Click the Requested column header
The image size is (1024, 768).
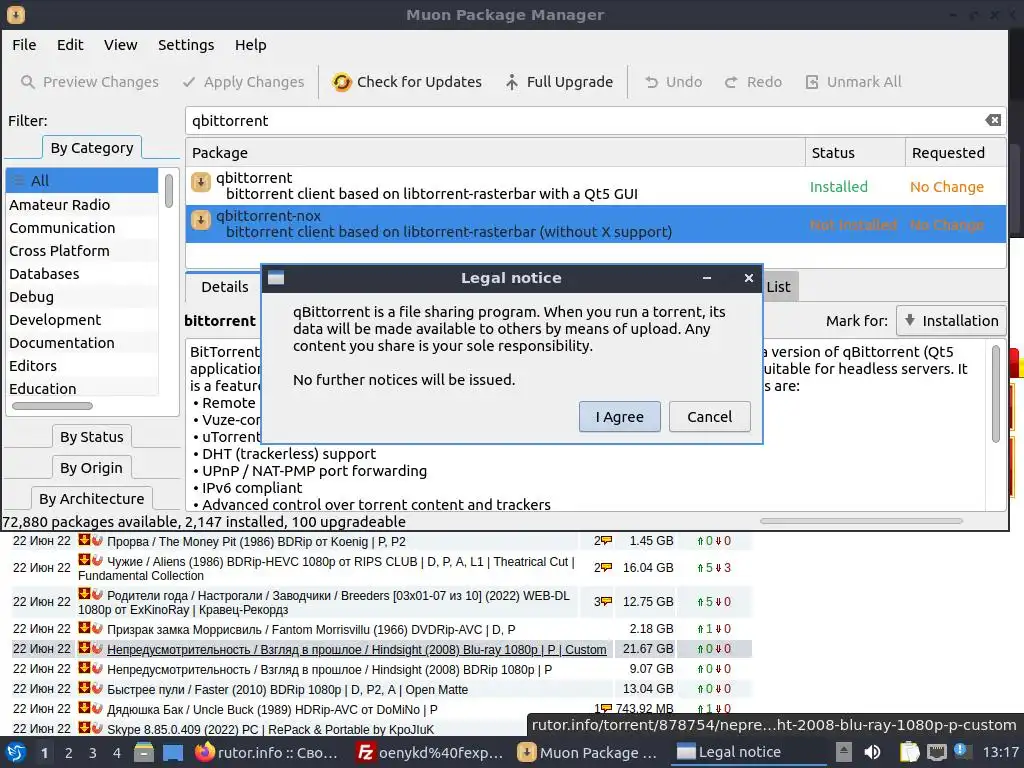[x=955, y=152]
